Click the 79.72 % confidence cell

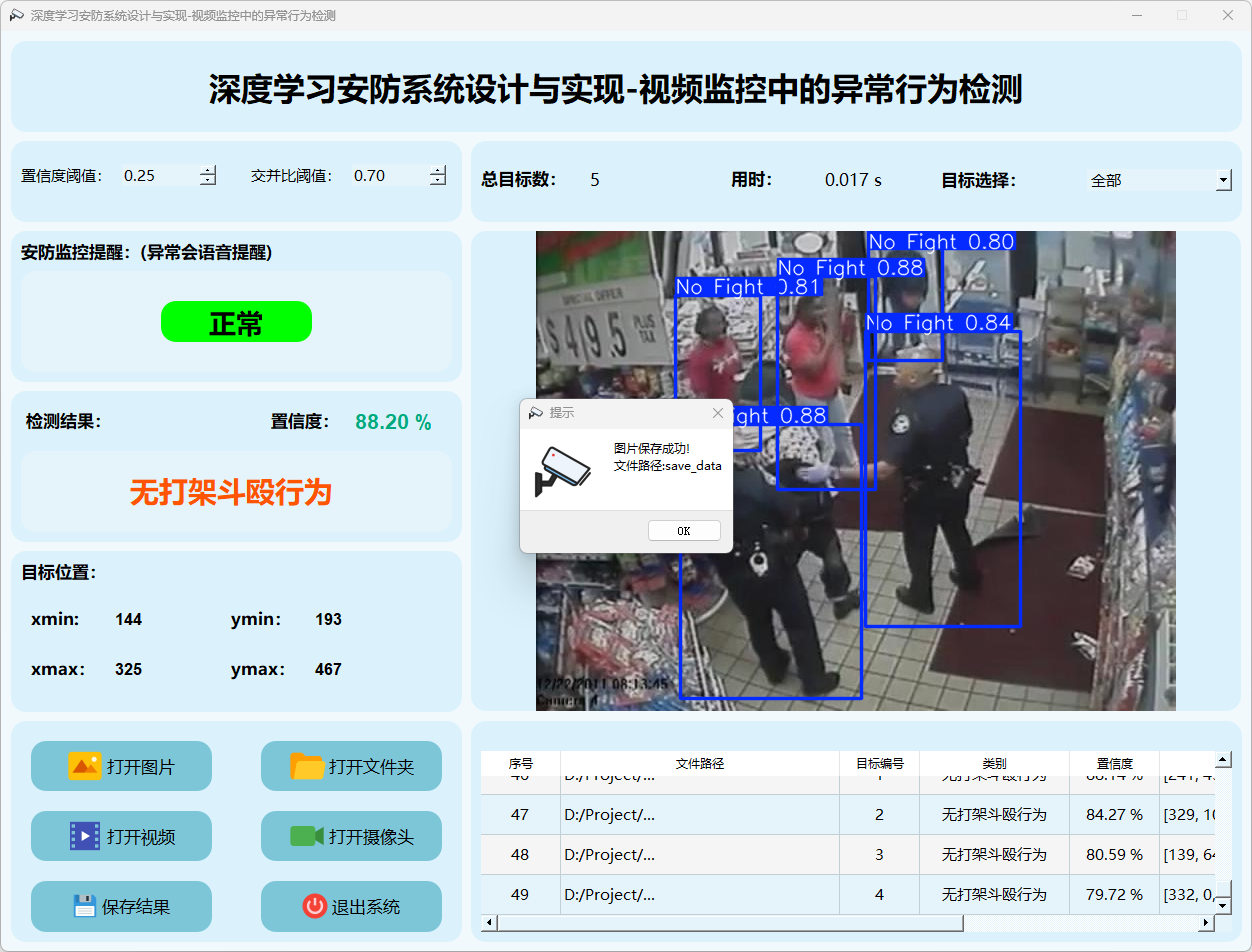pos(1114,895)
